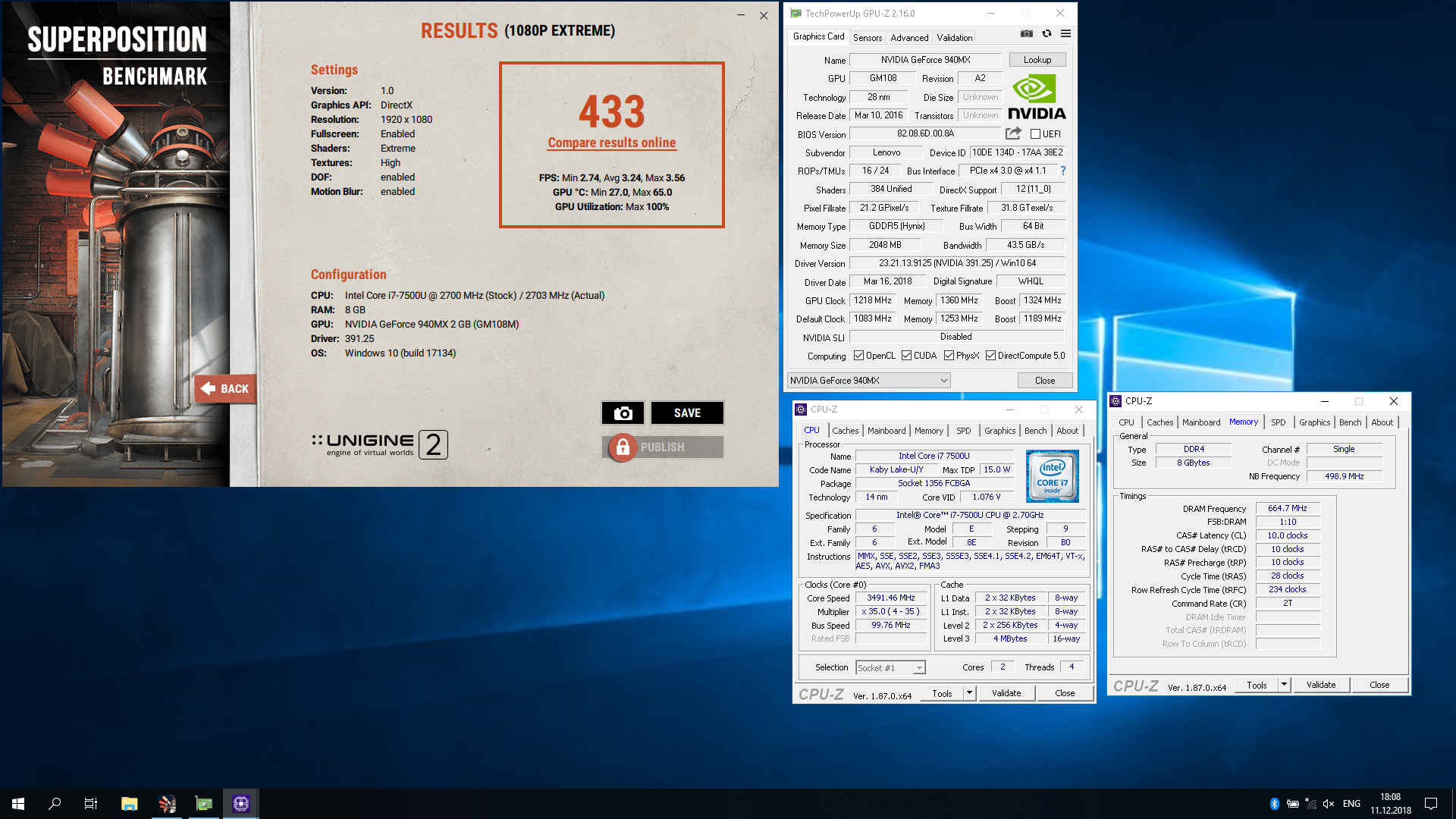Screen dimensions: 1456x819
Task: Click Compare results online link
Action: click(612, 143)
